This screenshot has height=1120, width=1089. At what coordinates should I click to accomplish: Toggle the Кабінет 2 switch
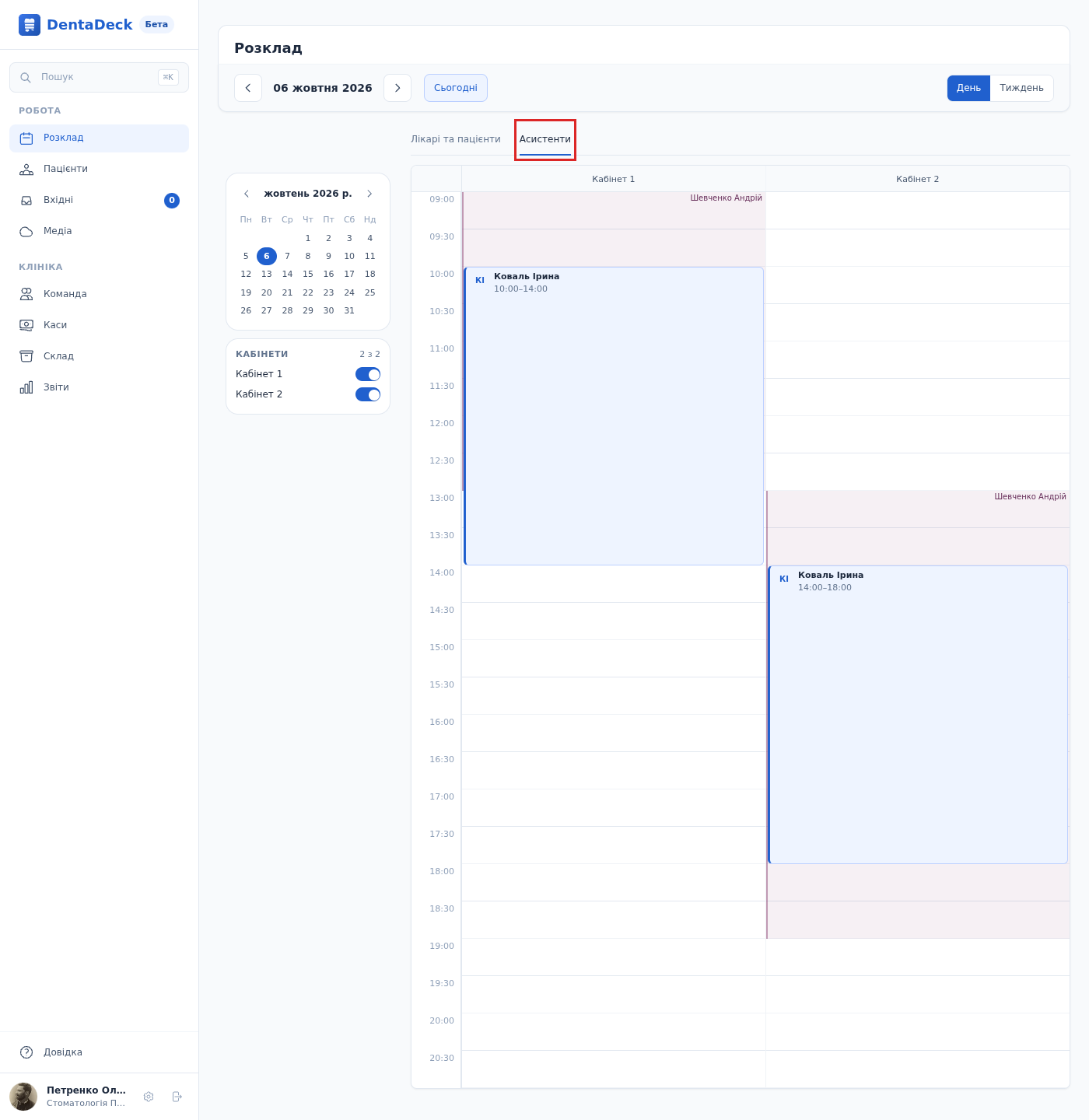point(368,394)
